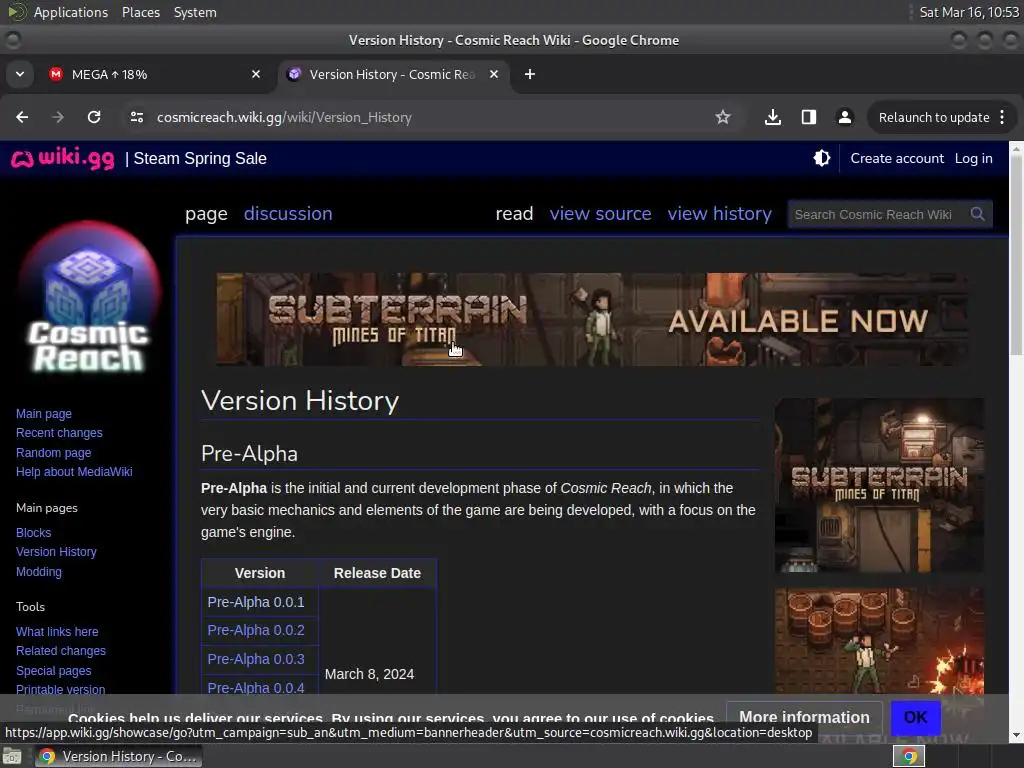Click the Release Date column header
Image resolution: width=1024 pixels, height=768 pixels.
(x=377, y=573)
